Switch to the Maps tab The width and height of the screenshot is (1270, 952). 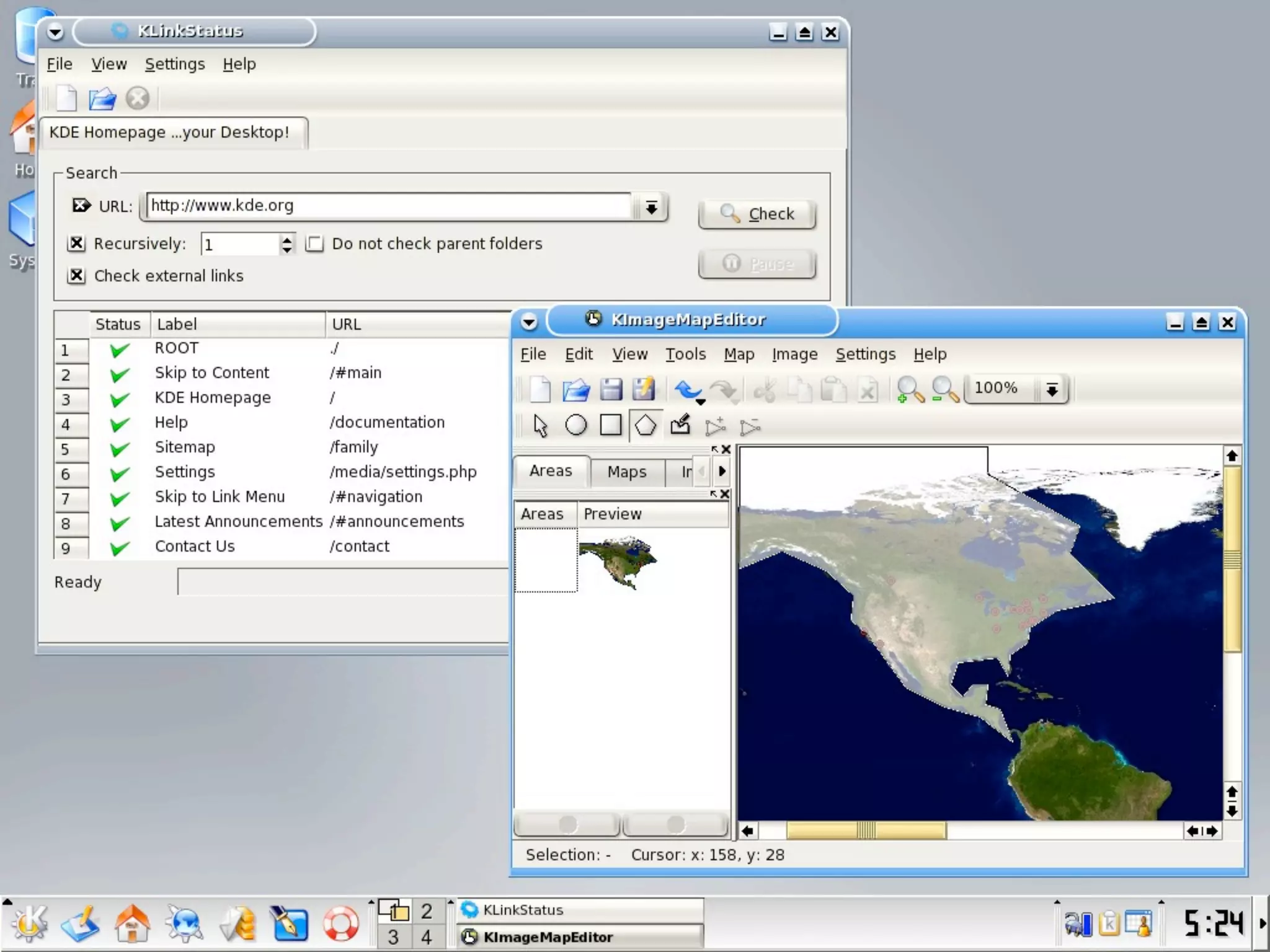click(627, 472)
